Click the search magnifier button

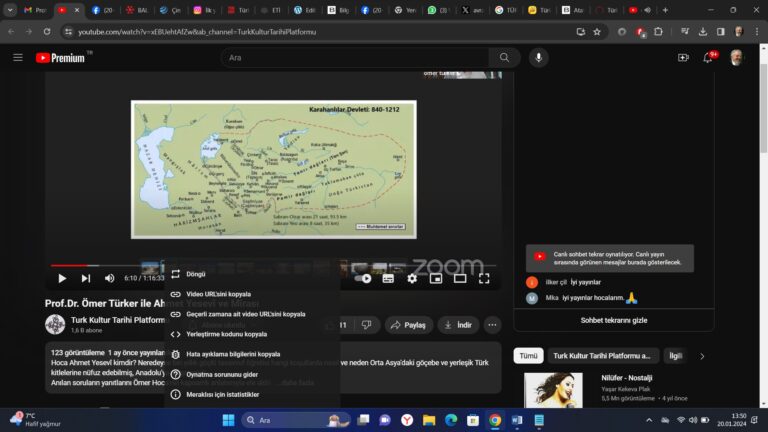pyautogui.click(x=504, y=58)
